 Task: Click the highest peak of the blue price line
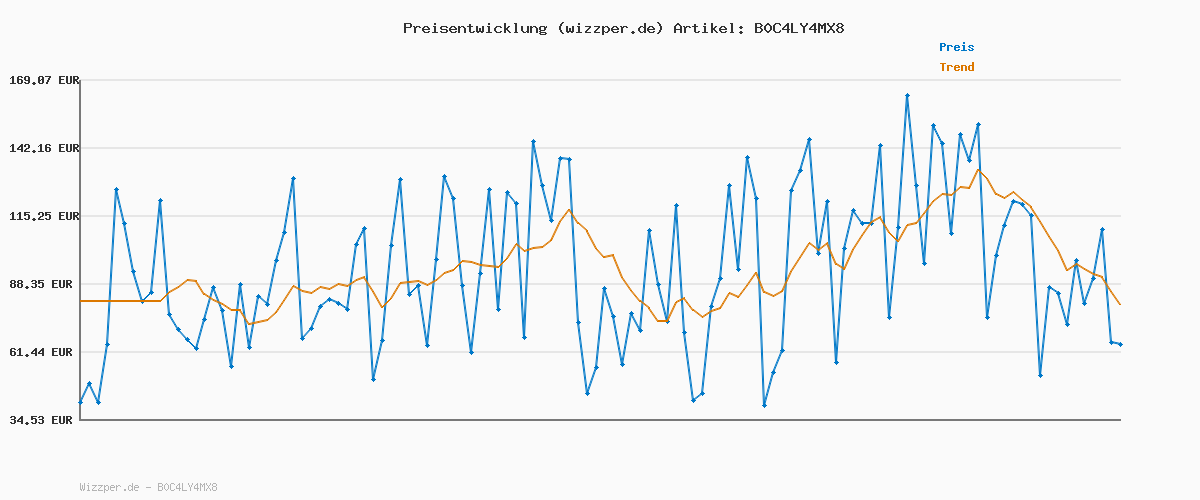(907, 96)
